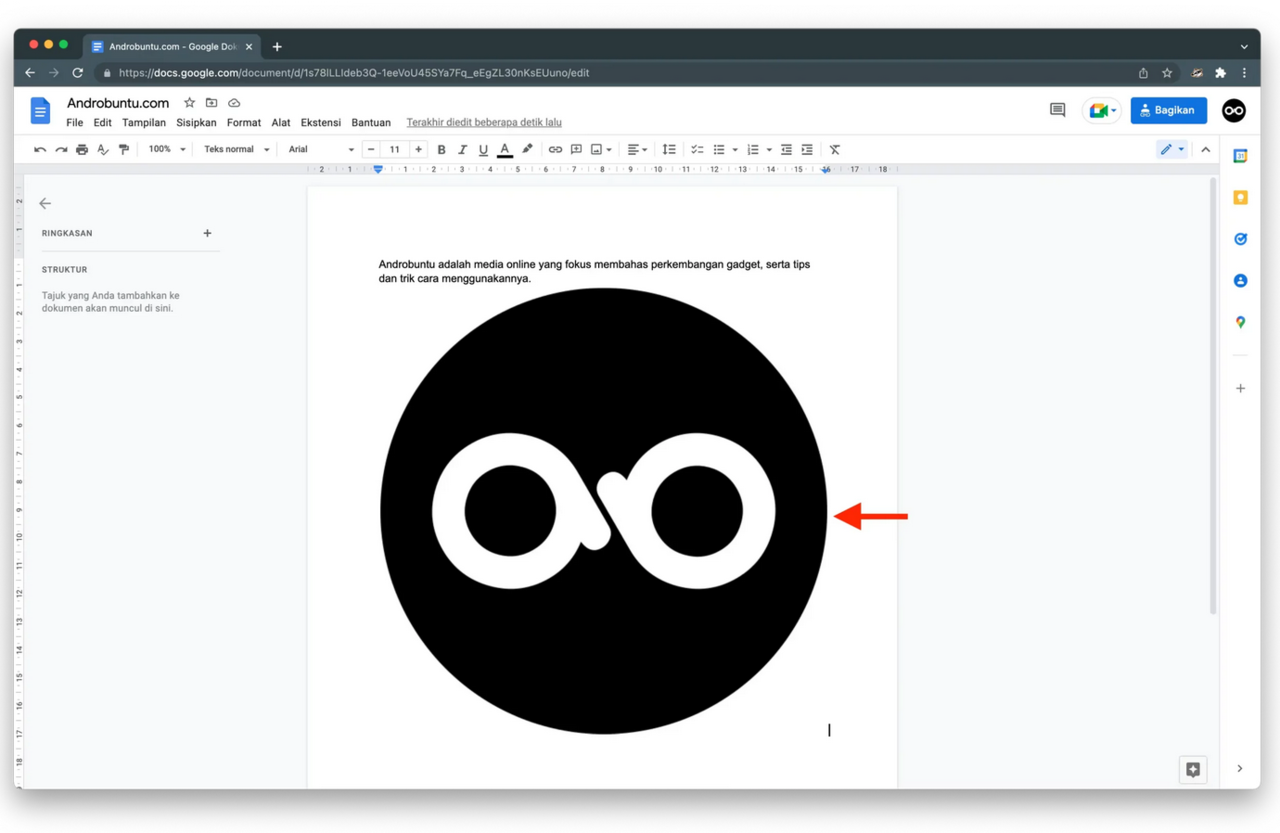Open the File menu
Screen dimensions: 1280x833
(x=75, y=123)
